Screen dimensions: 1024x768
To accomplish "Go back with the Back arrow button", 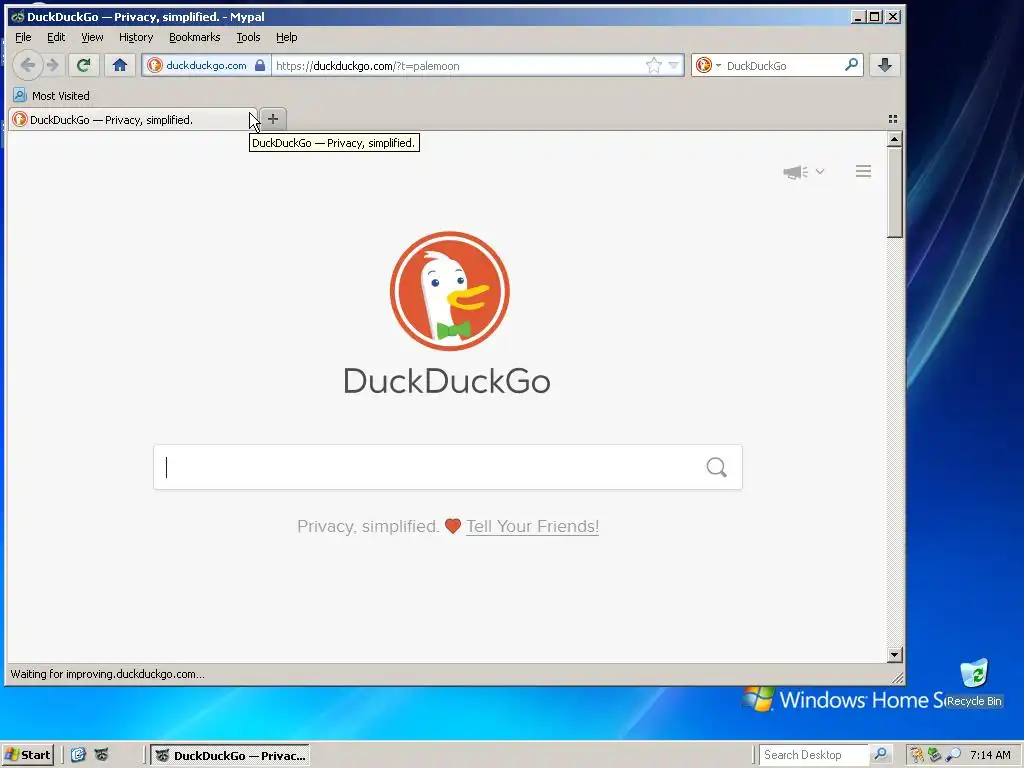I will [x=27, y=65].
